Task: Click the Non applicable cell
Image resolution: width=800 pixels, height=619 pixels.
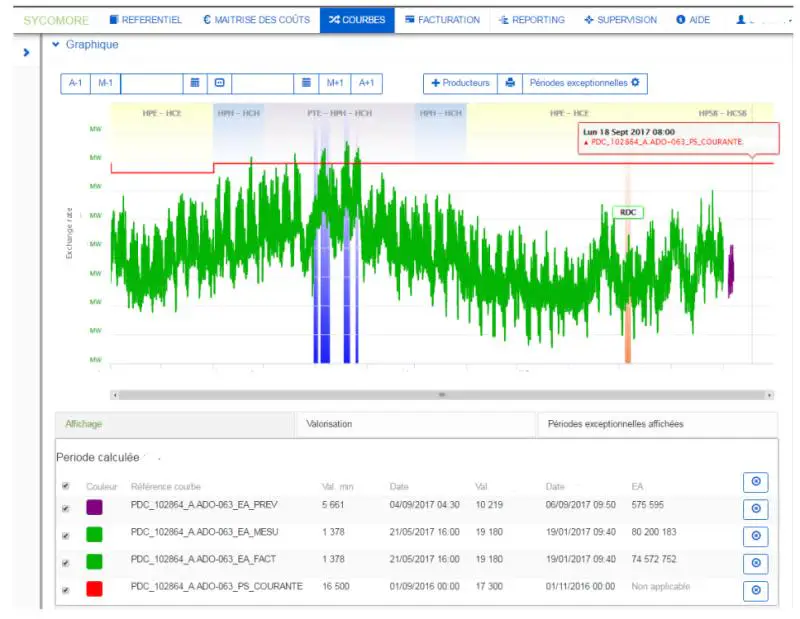Action: [660, 586]
